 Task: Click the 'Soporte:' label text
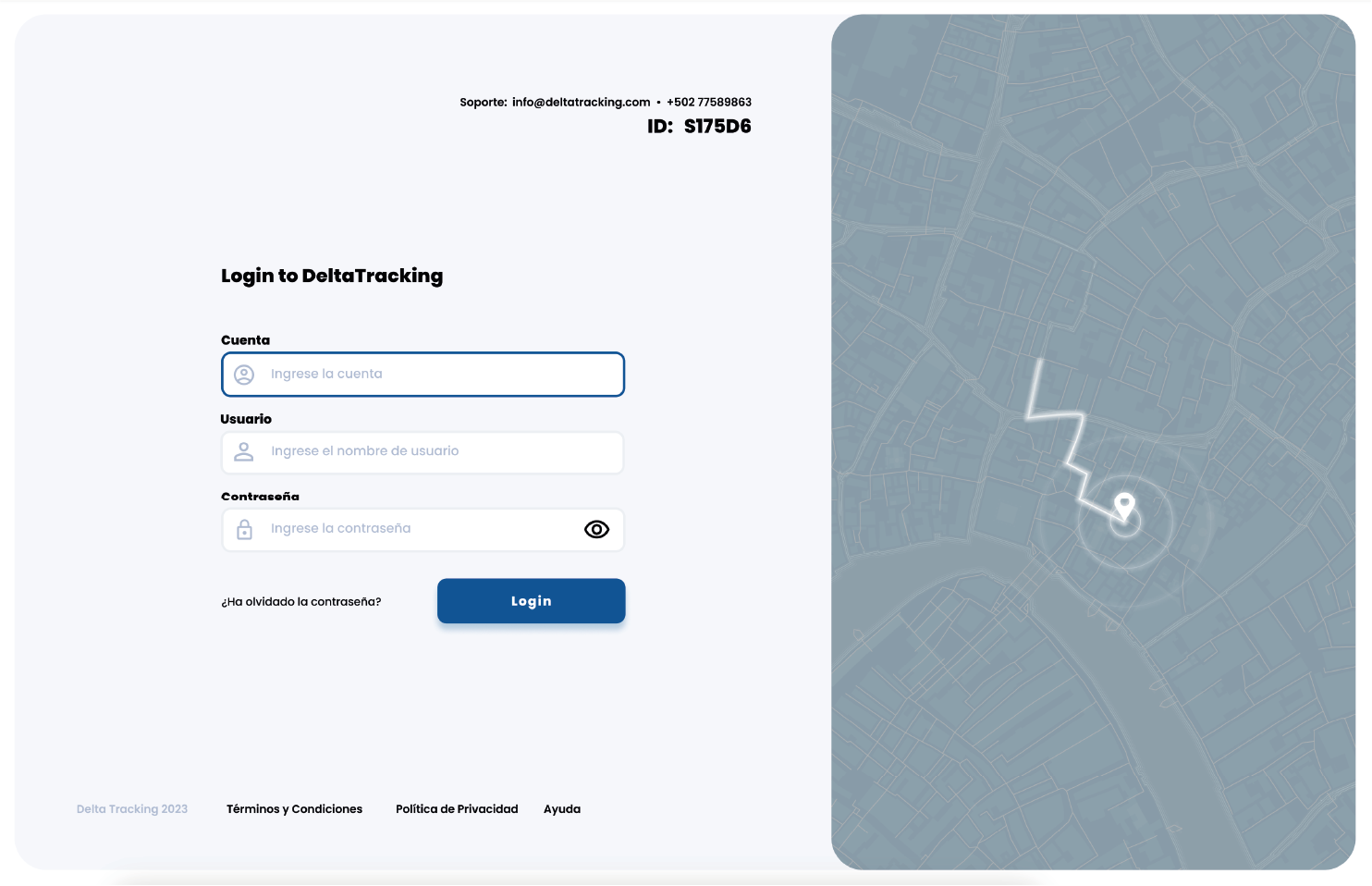484,103
